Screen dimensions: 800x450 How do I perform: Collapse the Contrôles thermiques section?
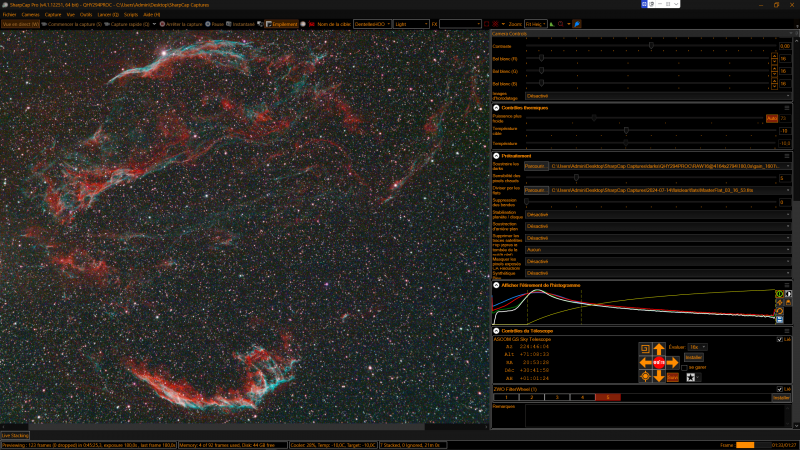(496, 108)
